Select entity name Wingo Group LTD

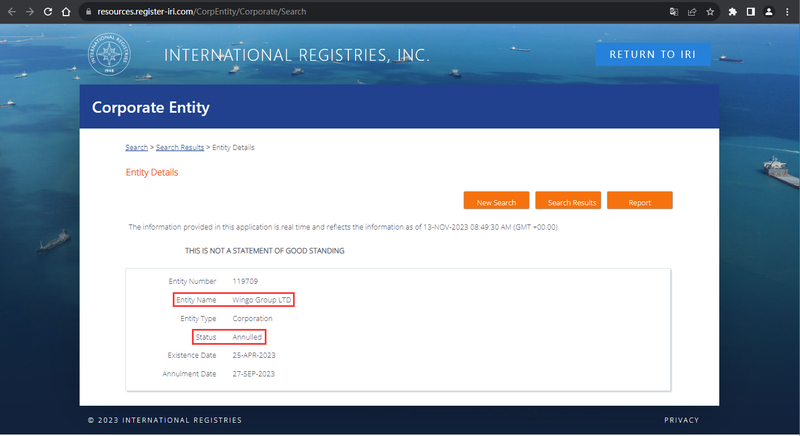click(262, 300)
